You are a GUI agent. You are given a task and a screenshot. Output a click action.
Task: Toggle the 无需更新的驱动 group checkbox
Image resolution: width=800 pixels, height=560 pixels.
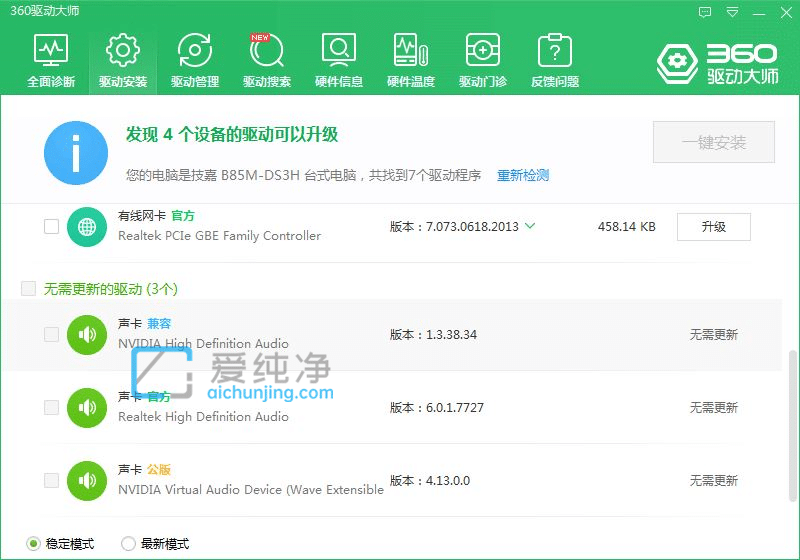pos(28,289)
